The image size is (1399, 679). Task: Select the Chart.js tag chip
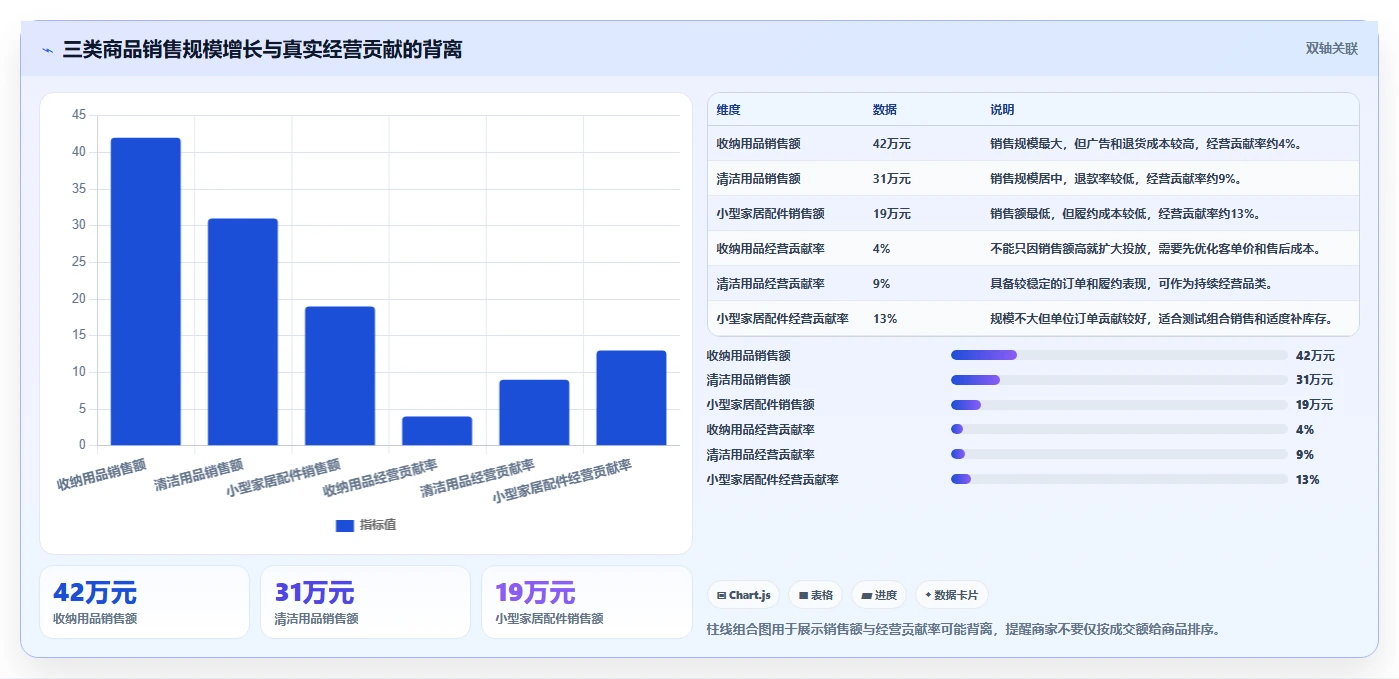click(x=743, y=595)
